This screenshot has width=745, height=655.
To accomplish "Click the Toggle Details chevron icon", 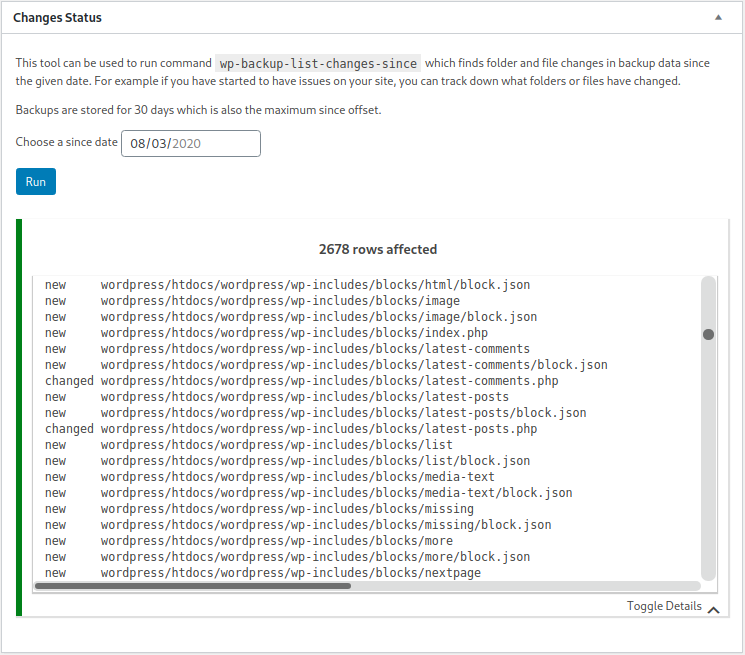I will pos(713,610).
